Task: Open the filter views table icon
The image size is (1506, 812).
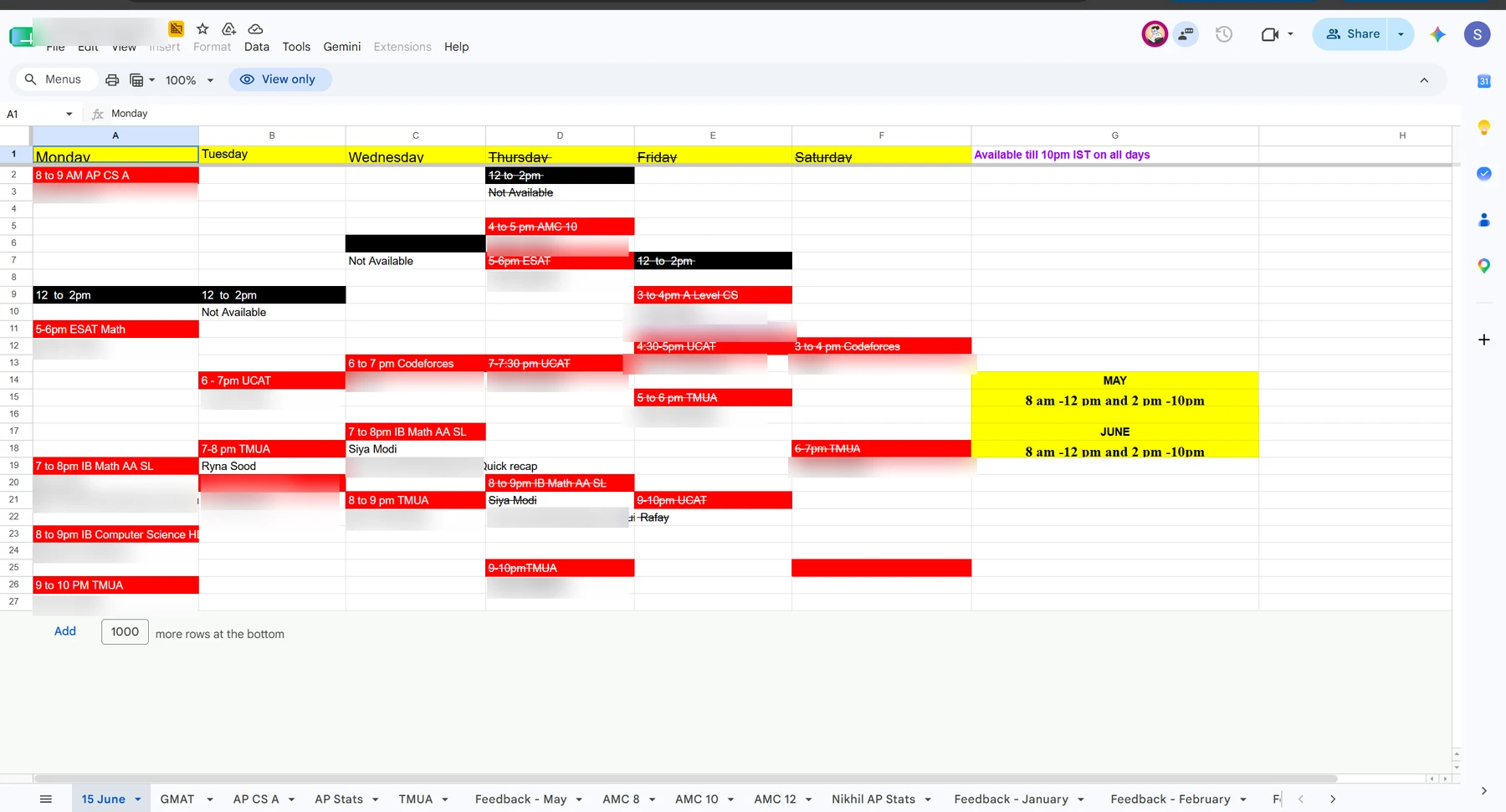Action: click(136, 80)
